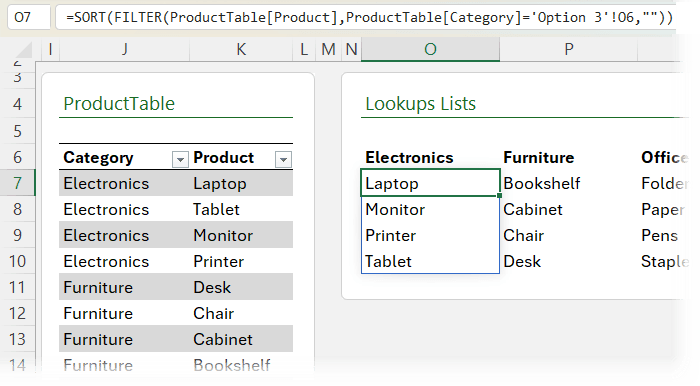Select column P header

click(568, 49)
